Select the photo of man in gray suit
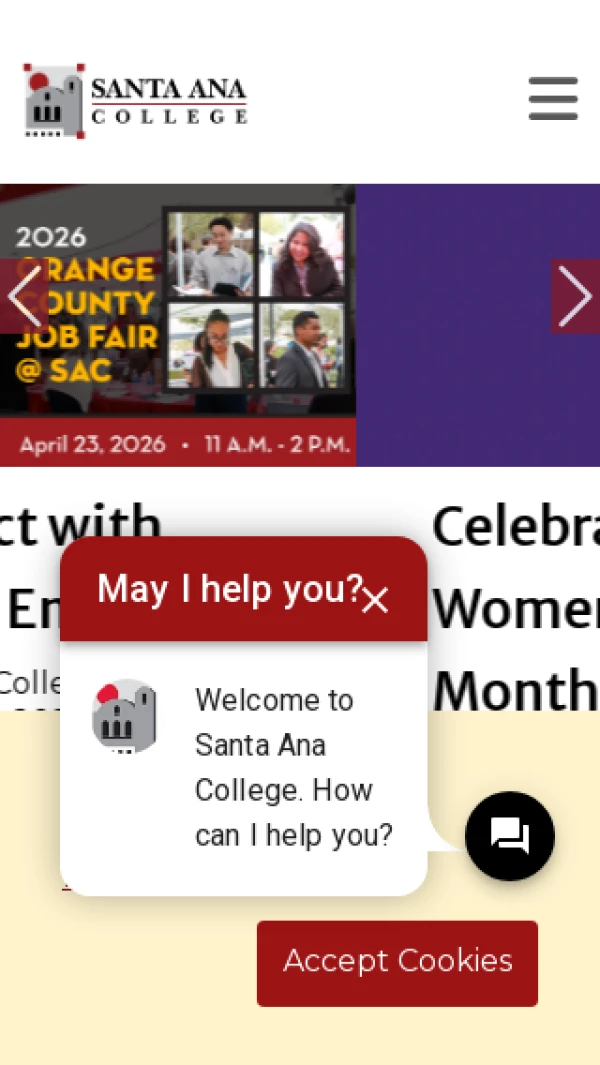 pos(301,345)
